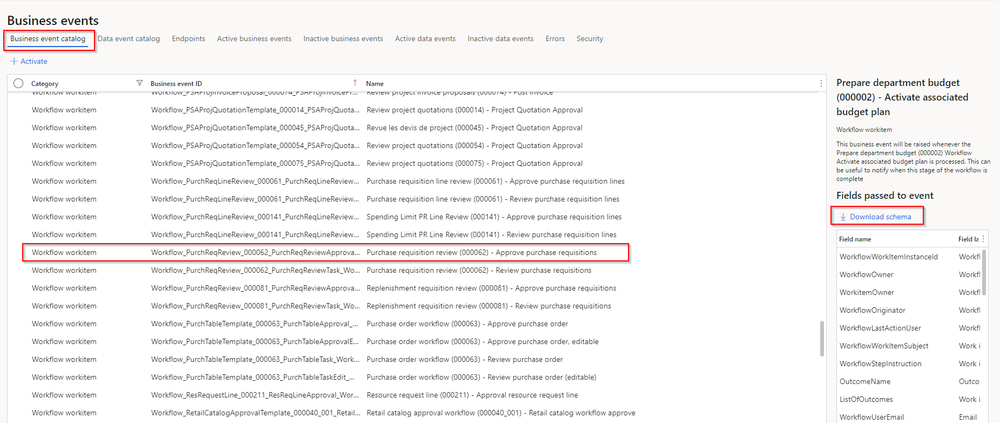Select the WorkitemOwner field row
The image size is (1000, 423).
[x=909, y=292]
